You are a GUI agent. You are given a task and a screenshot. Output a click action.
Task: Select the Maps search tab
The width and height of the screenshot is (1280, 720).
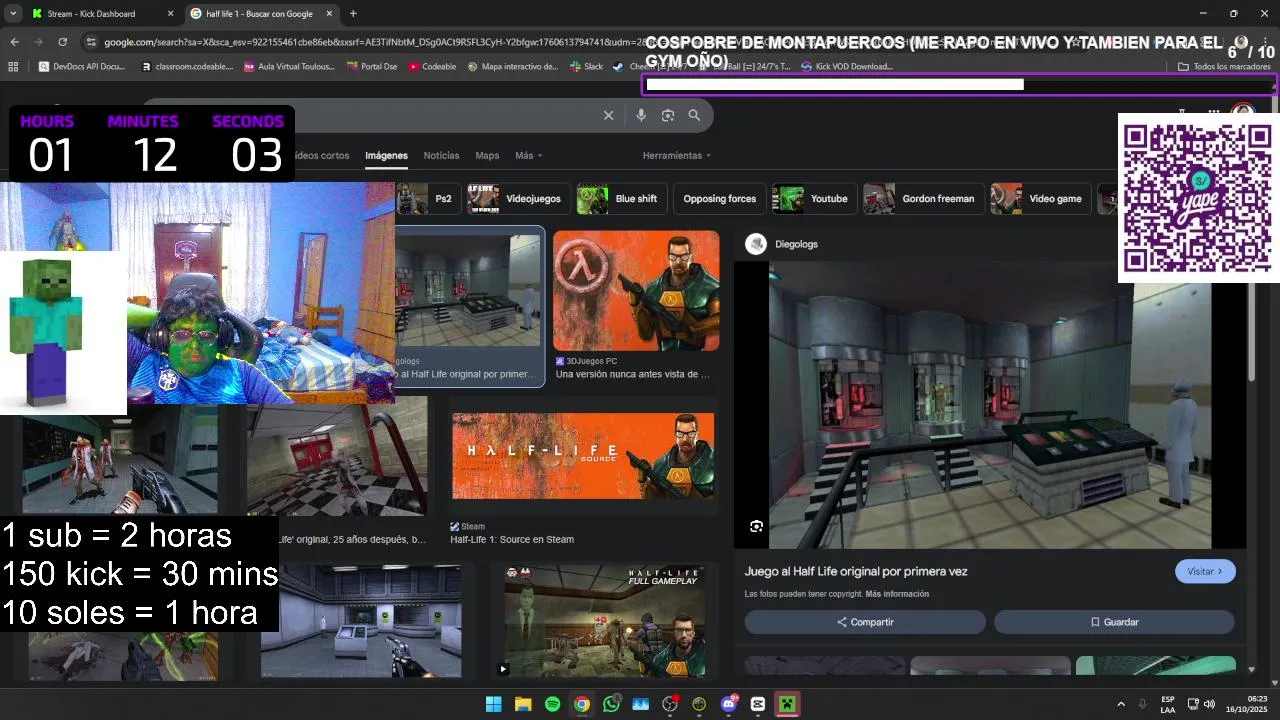coord(487,155)
